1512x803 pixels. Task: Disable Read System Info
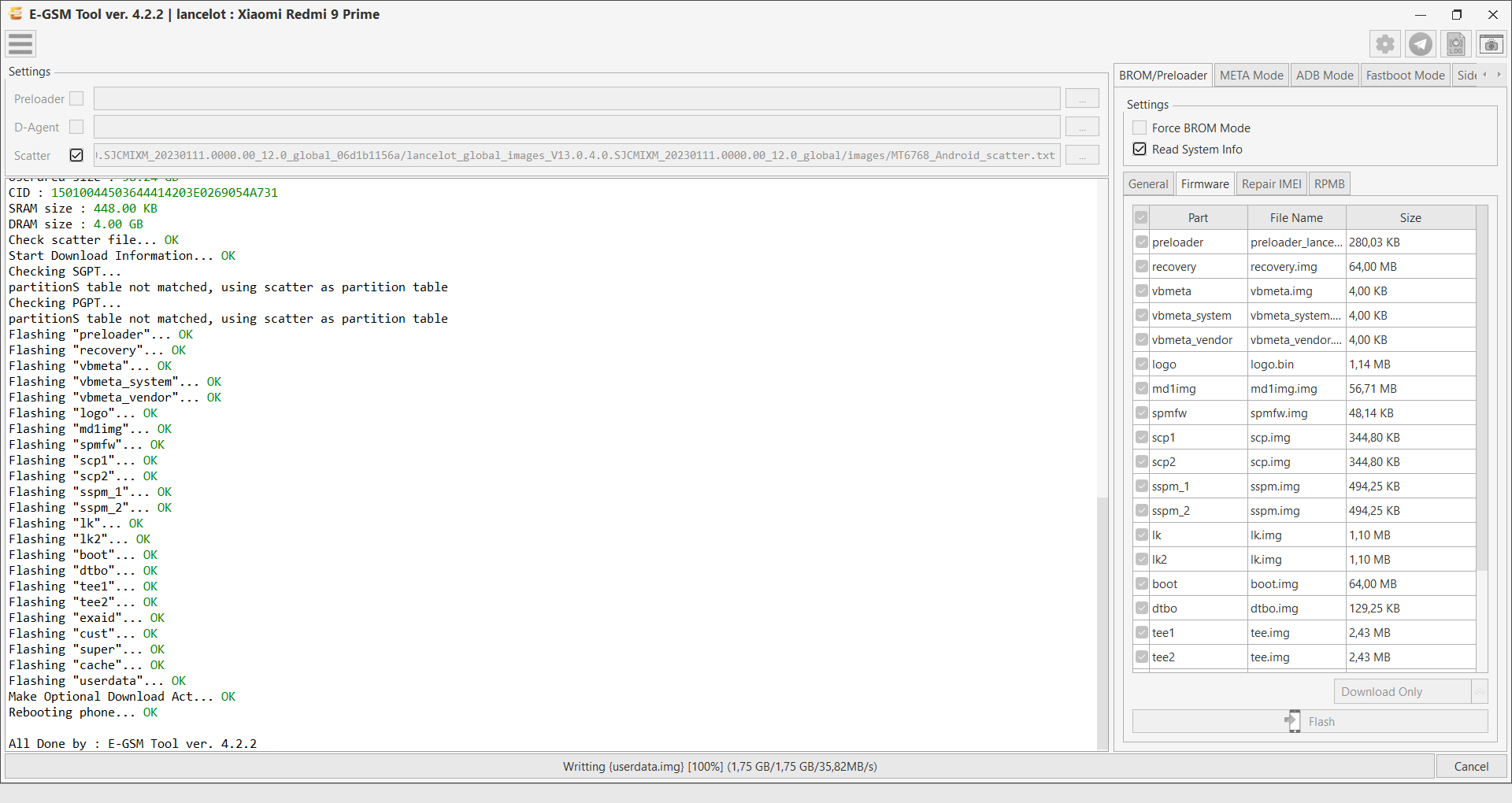pyautogui.click(x=1140, y=149)
